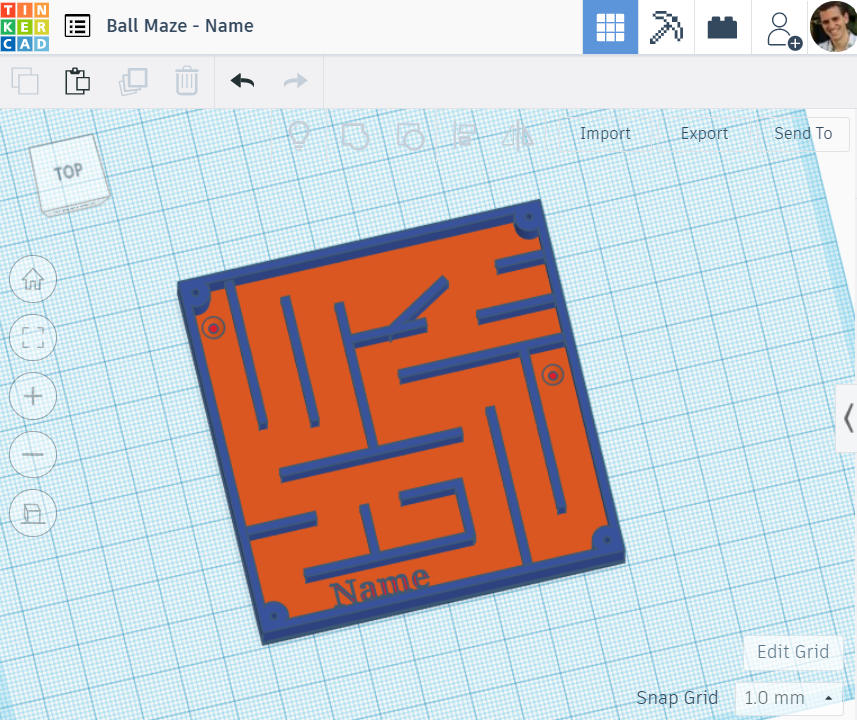Zoom out using the minus icon

click(x=32, y=454)
